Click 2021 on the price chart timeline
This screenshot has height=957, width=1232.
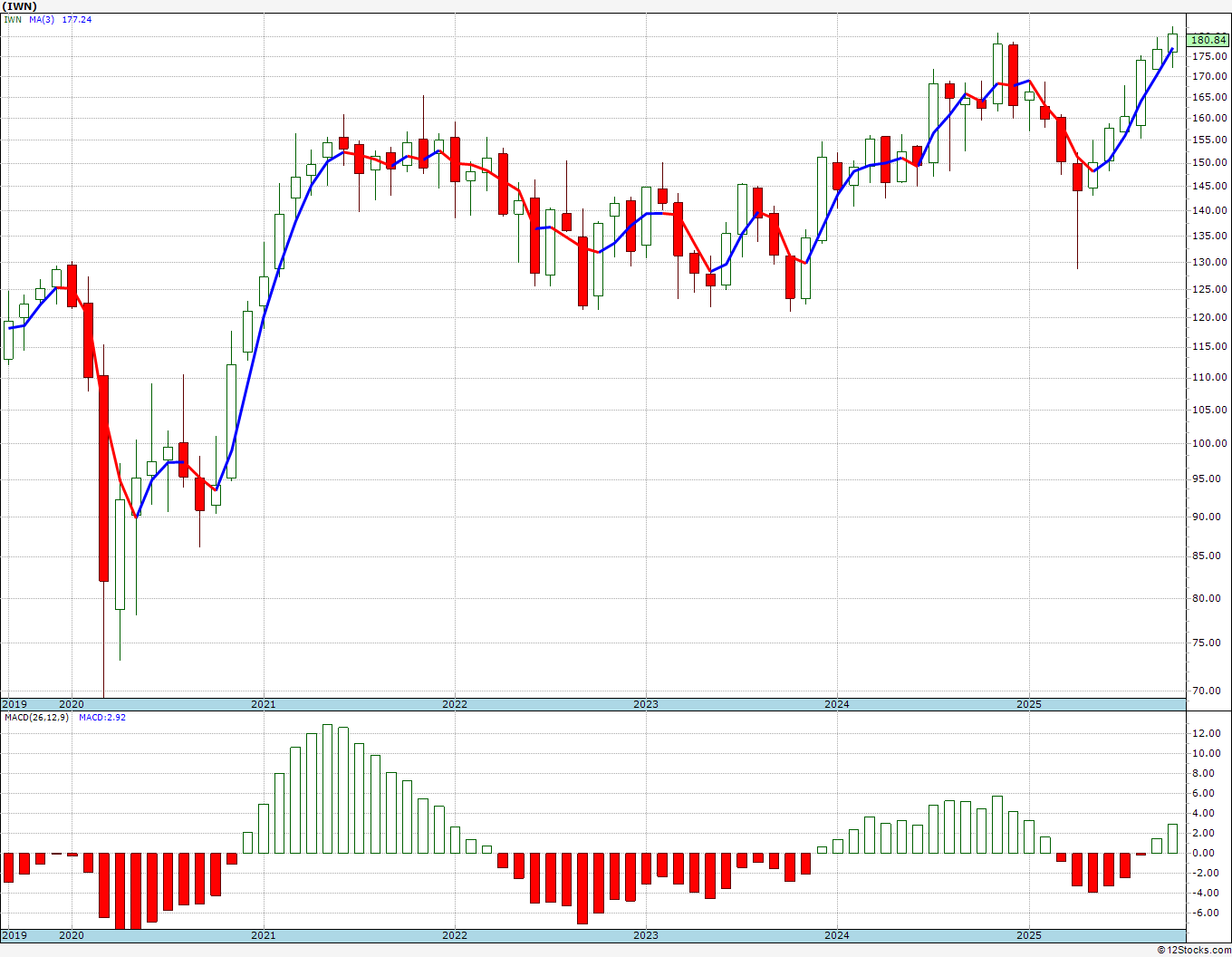tap(263, 704)
